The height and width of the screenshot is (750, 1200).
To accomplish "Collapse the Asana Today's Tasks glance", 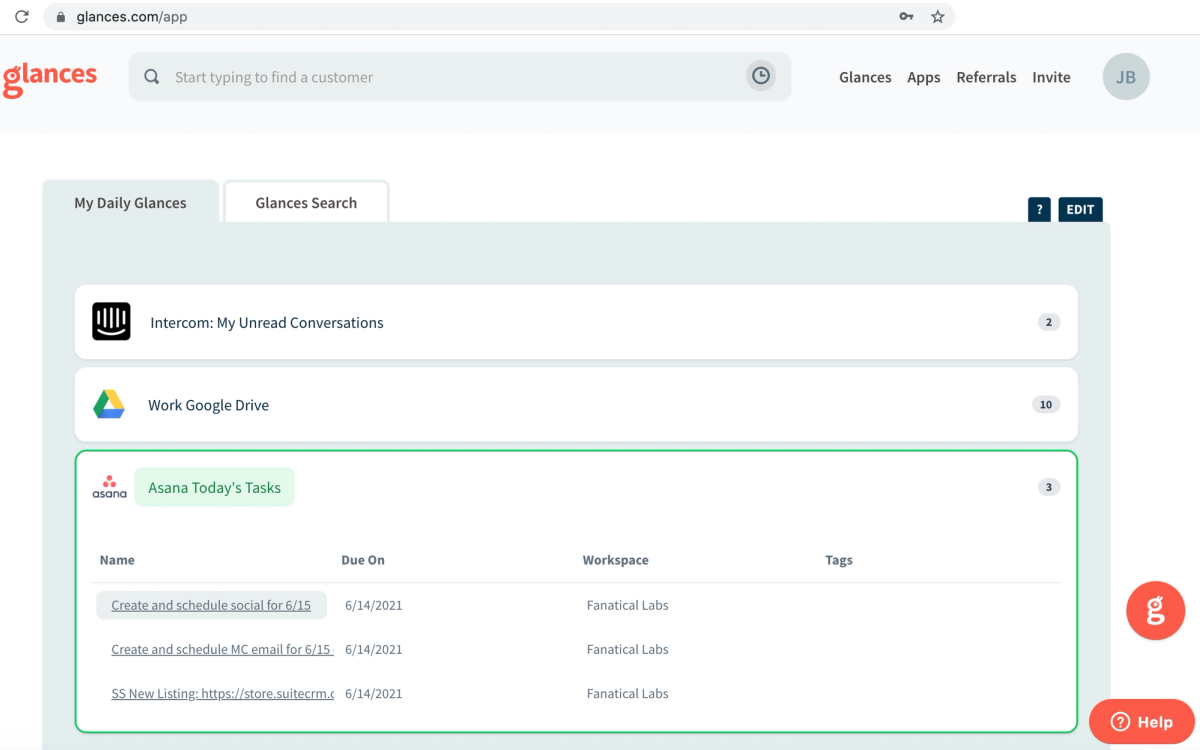I will (x=214, y=487).
